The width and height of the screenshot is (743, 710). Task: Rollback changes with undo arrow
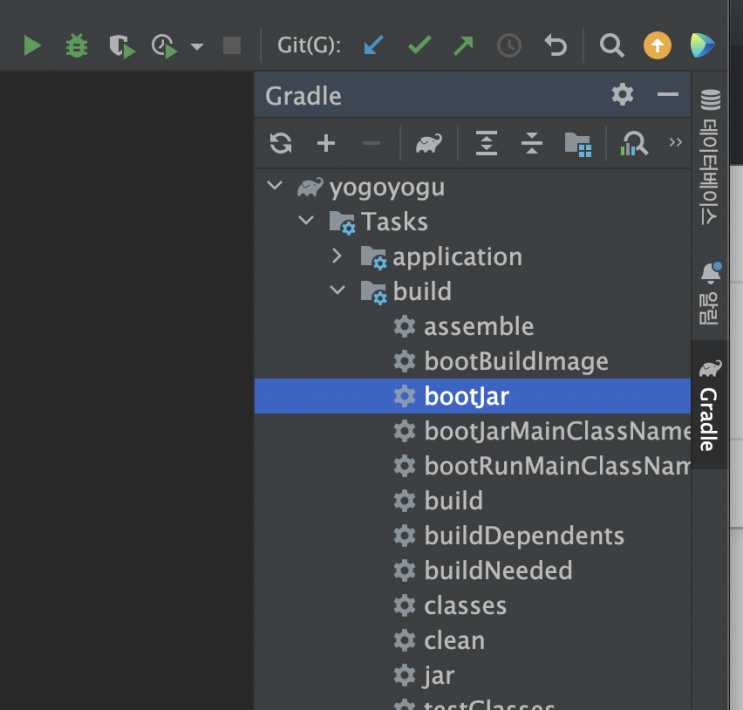555,46
